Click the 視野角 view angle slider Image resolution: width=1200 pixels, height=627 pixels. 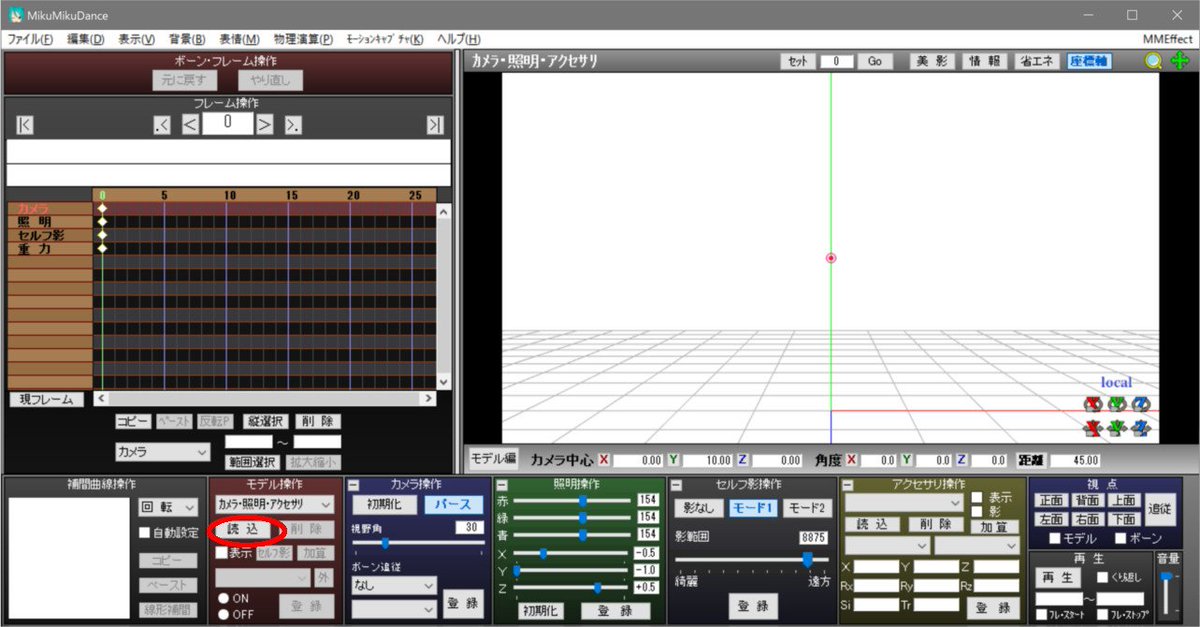click(x=417, y=543)
